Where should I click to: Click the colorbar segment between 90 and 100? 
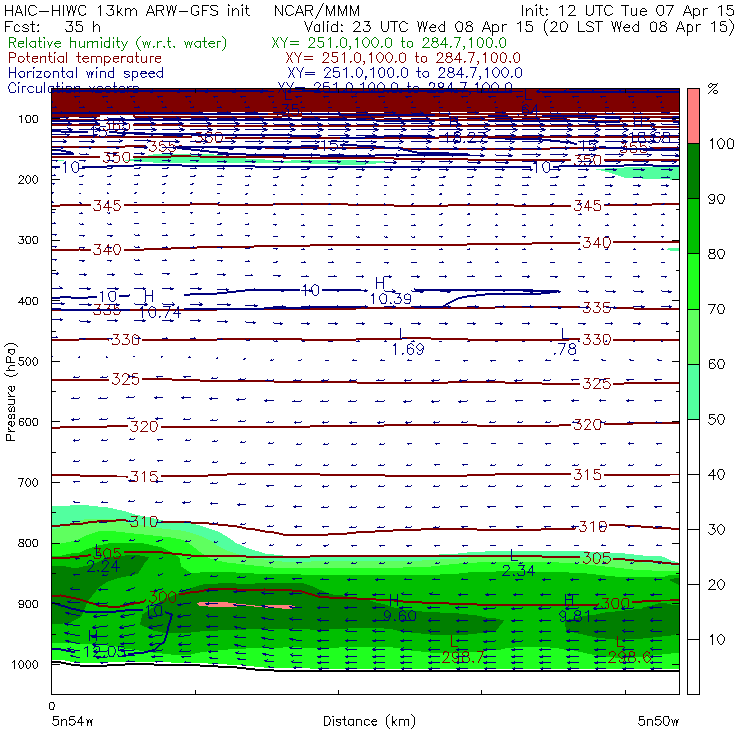[x=693, y=171]
